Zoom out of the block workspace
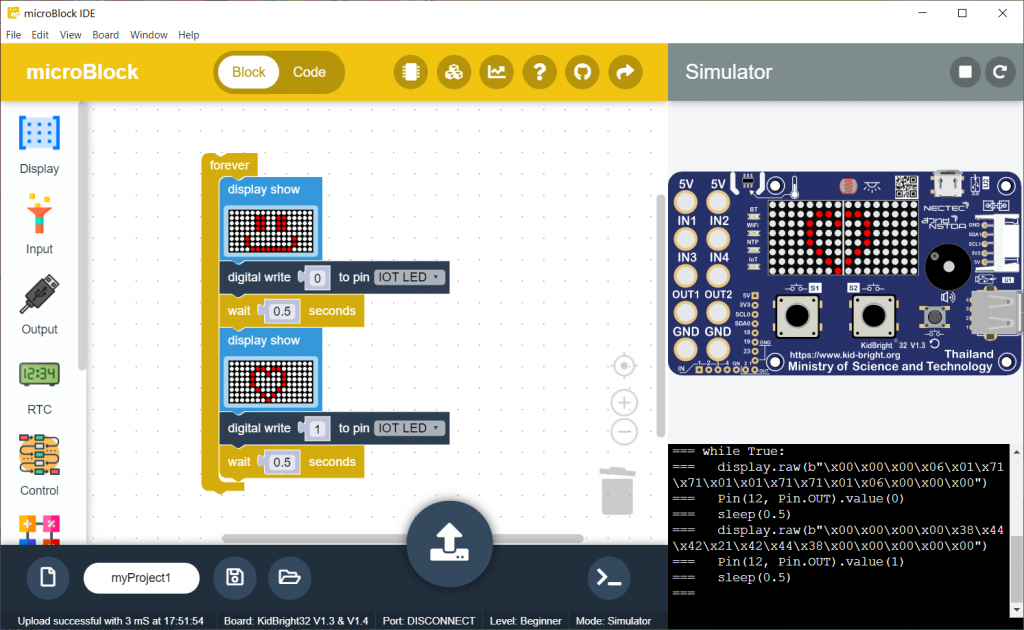 (624, 432)
